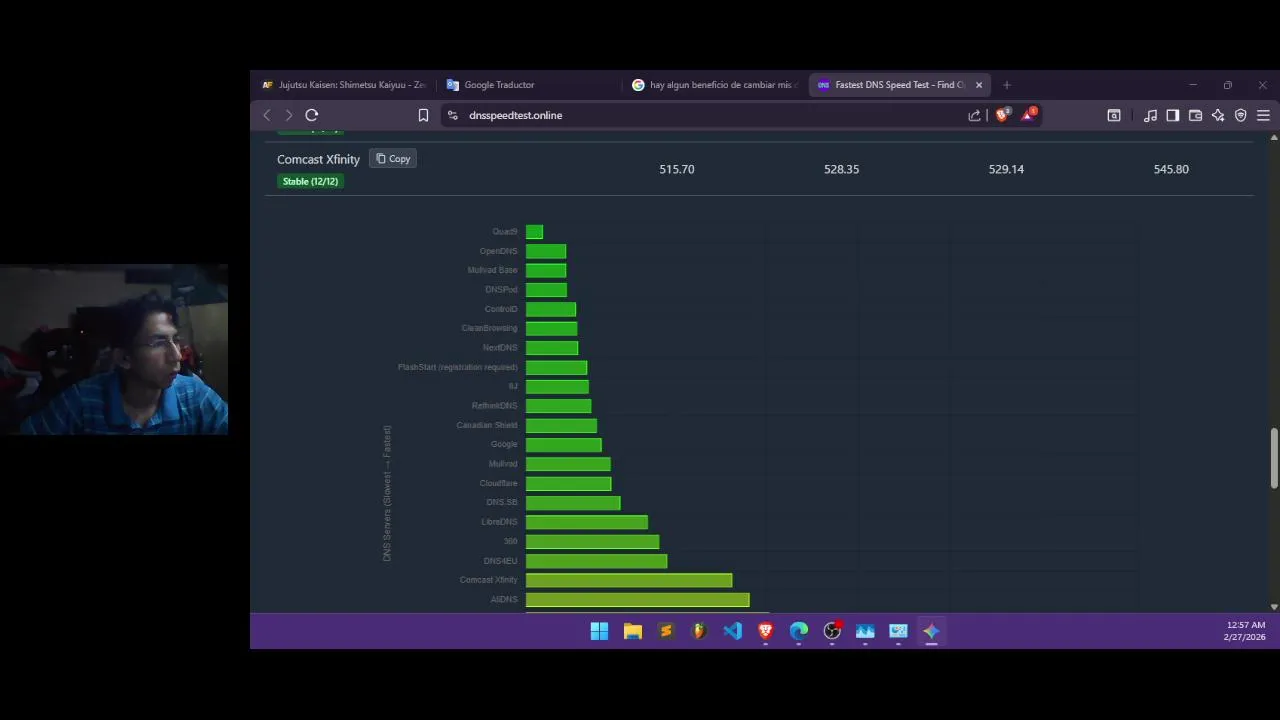Open the blue graph app in taskbar
This screenshot has width=1280, height=720.
(865, 631)
